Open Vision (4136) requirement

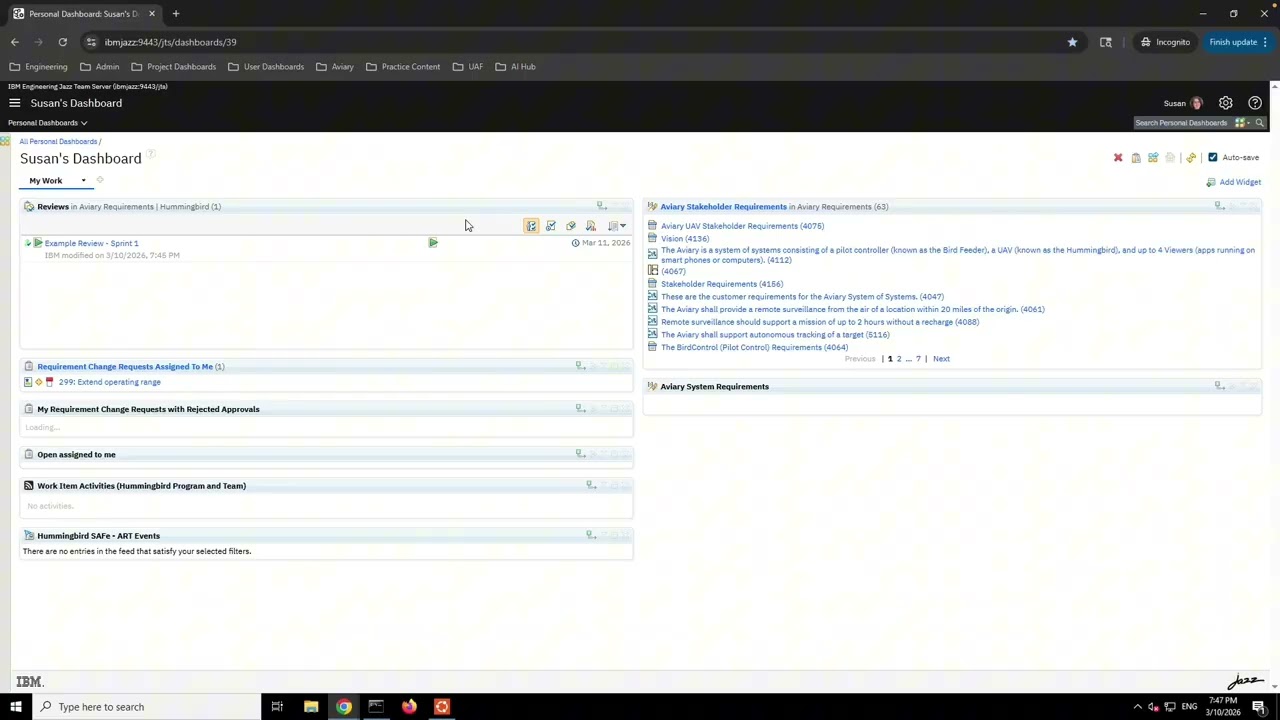coord(685,239)
